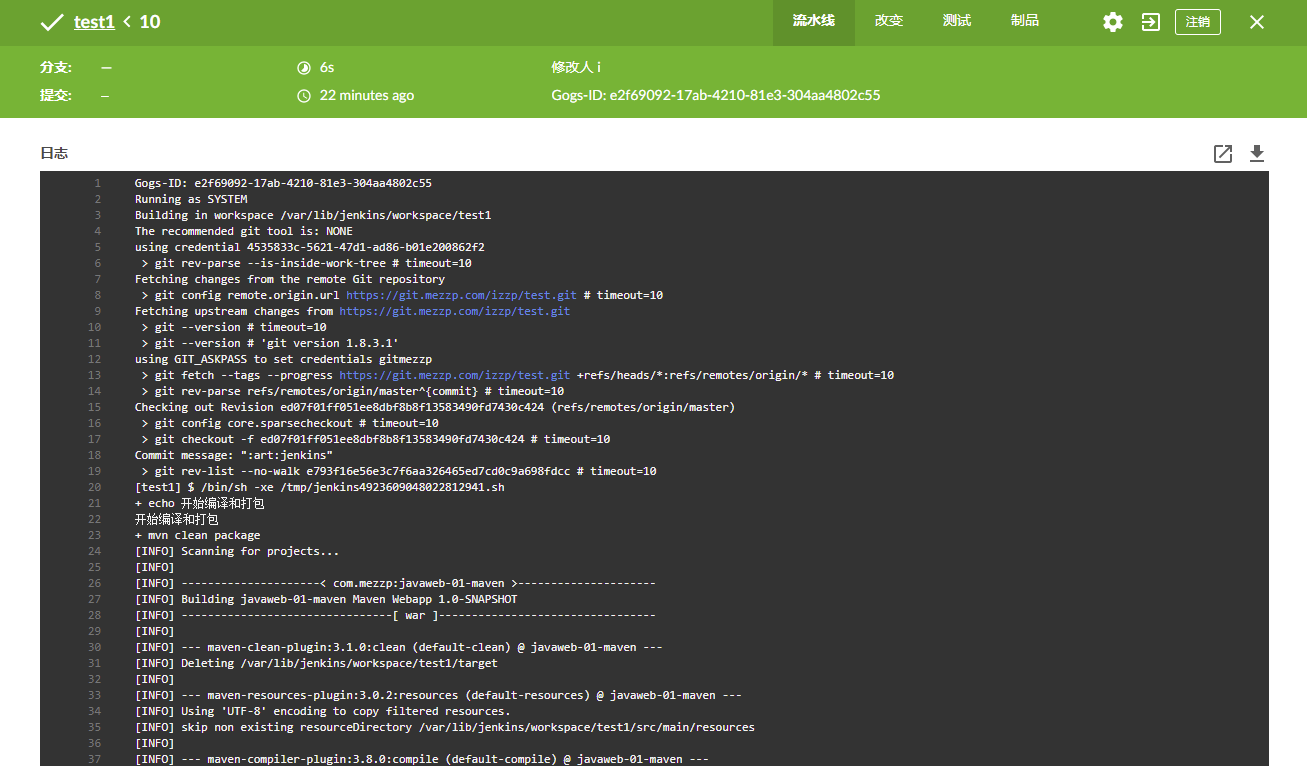Click run number 10 in header

coord(149,22)
